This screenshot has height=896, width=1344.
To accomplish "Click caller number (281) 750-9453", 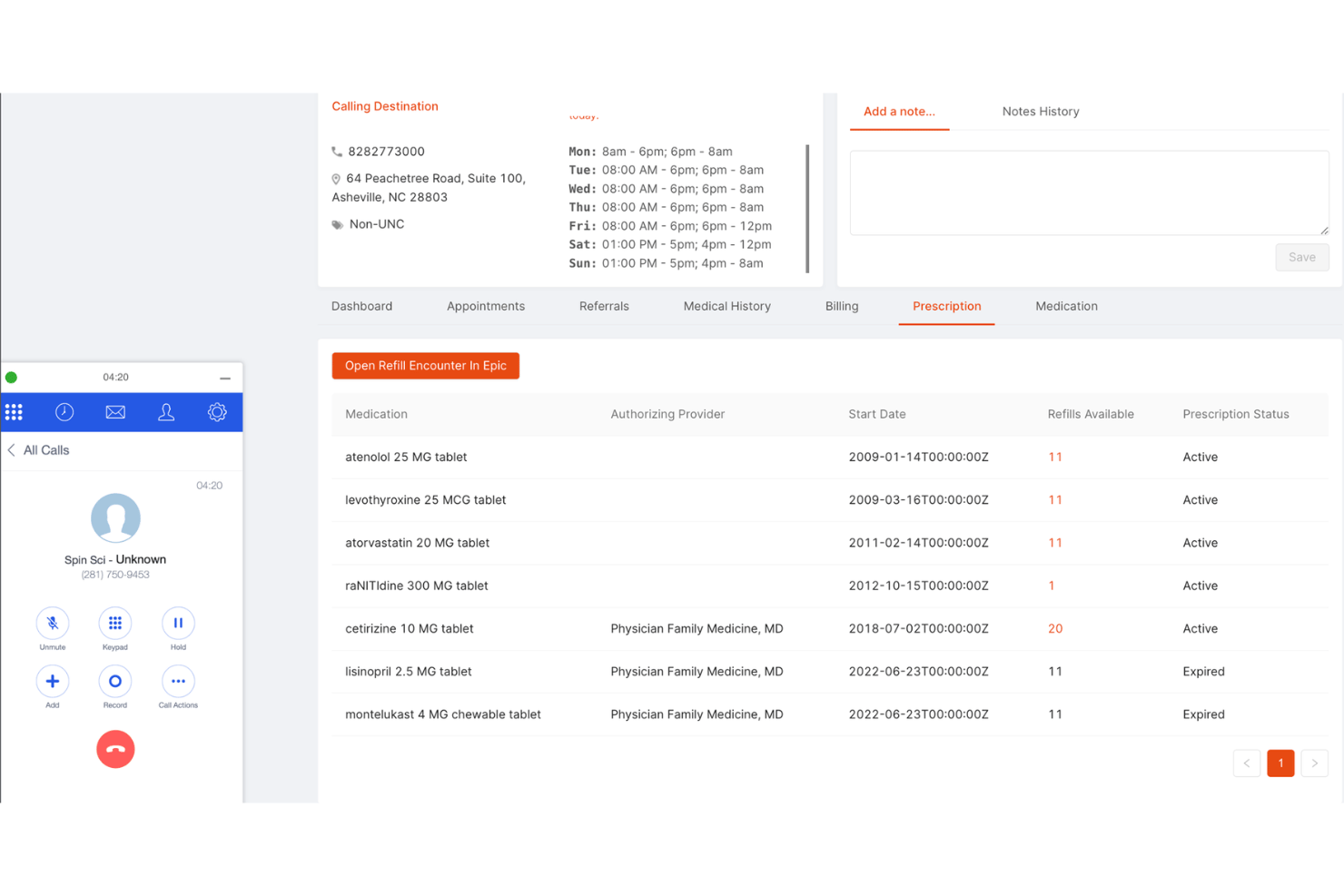I will pos(115,575).
